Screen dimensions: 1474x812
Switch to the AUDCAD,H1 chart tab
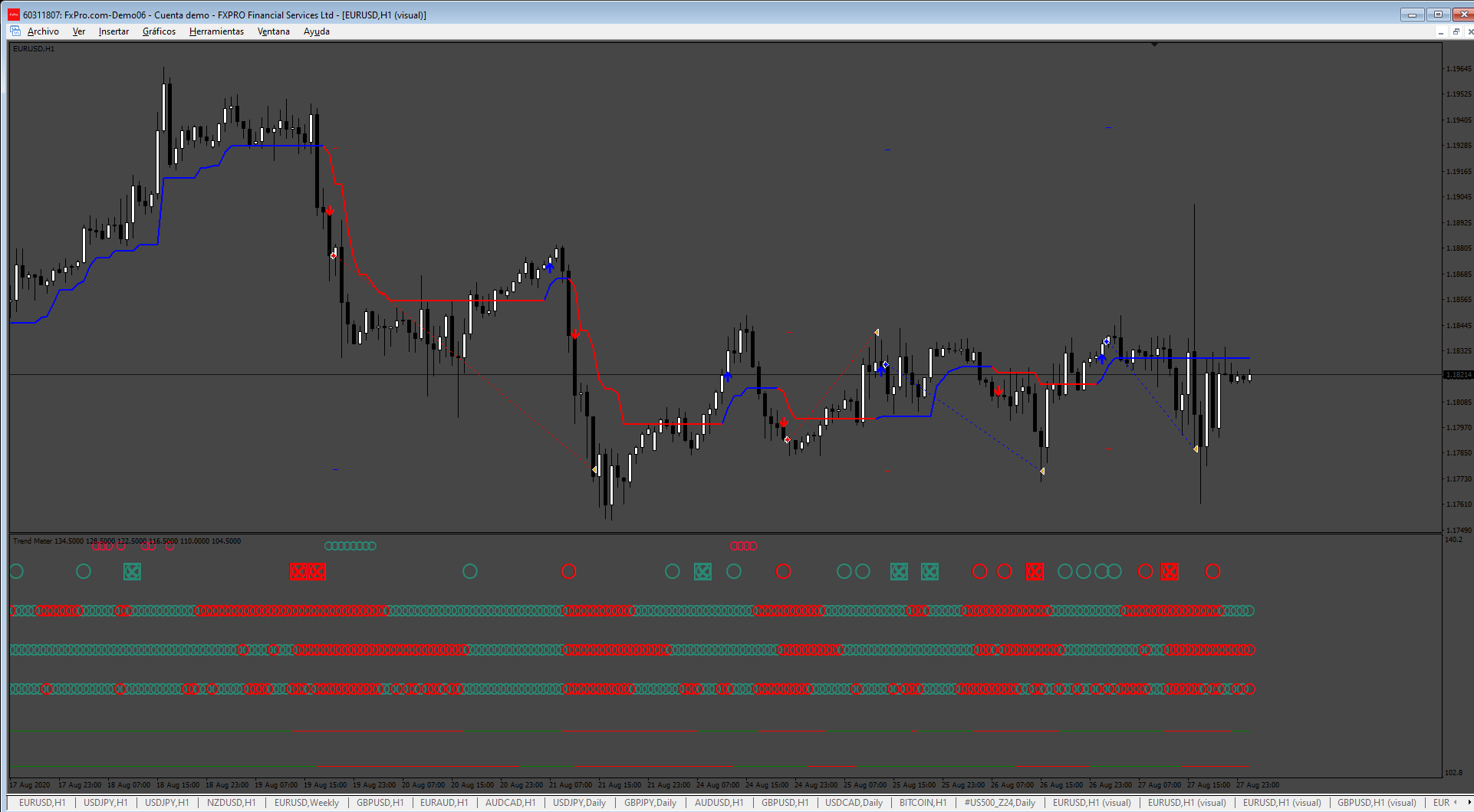(511, 803)
